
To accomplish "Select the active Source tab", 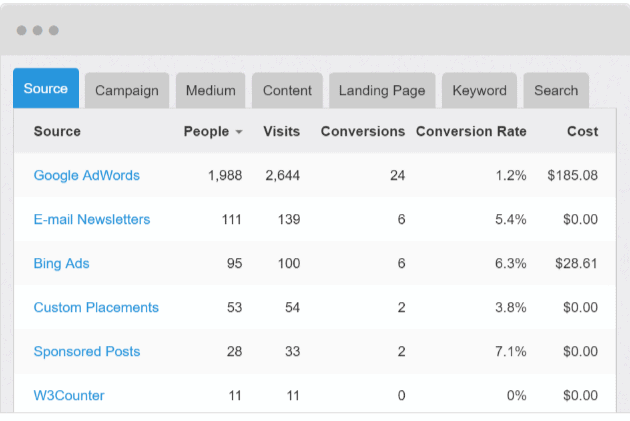I will [46, 89].
